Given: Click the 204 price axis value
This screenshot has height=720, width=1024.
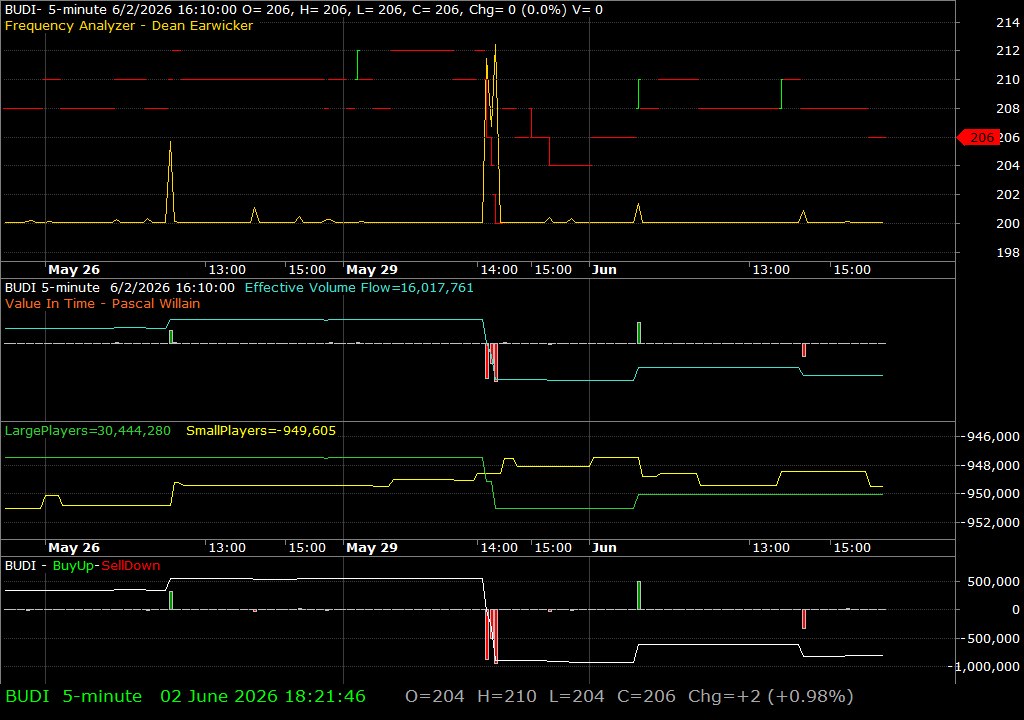Looking at the screenshot, I should [x=1008, y=165].
